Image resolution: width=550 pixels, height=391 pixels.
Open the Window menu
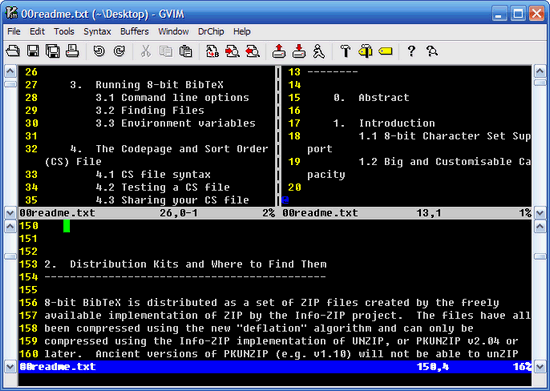coord(173,32)
